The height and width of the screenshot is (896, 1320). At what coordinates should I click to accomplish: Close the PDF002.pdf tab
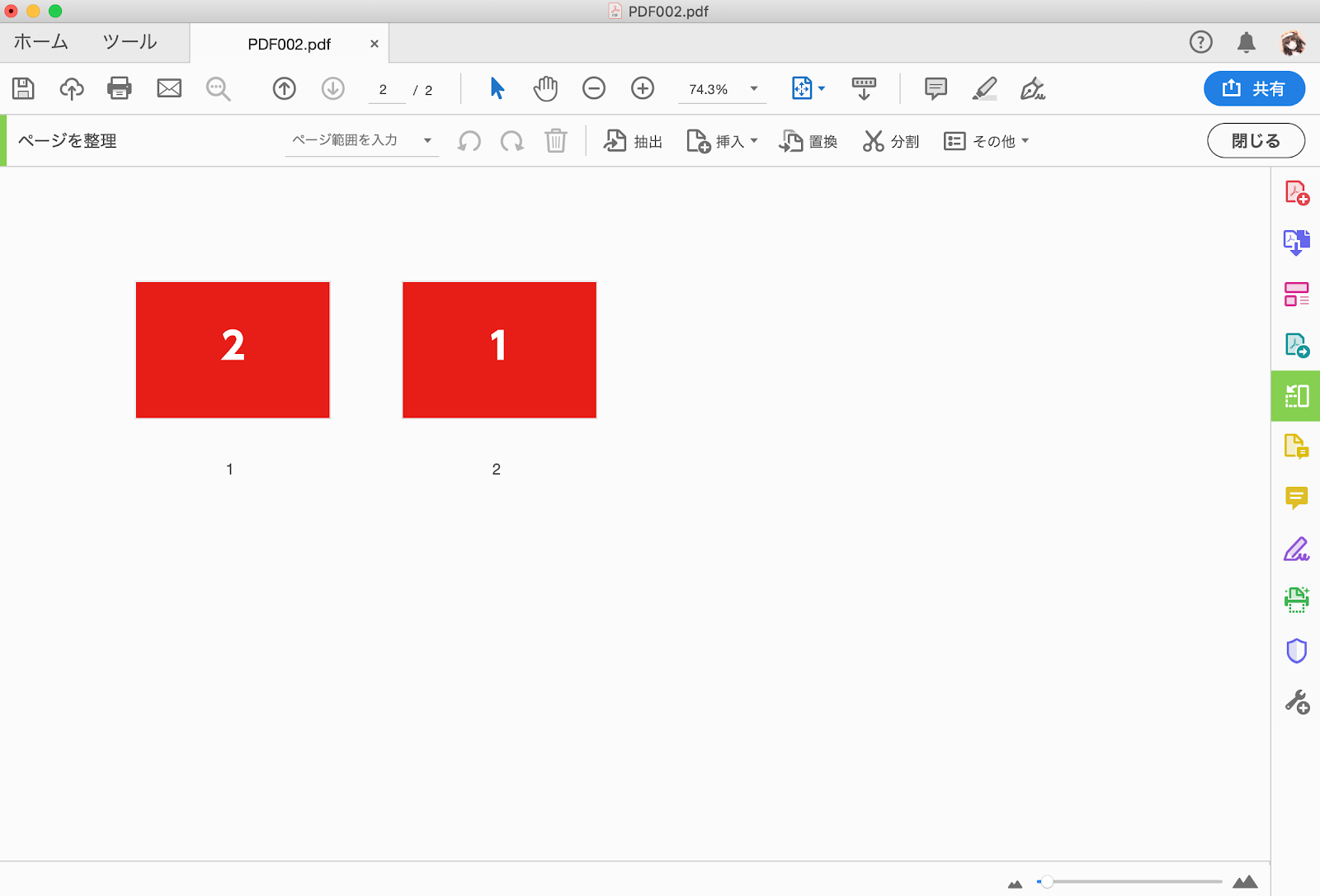click(375, 44)
